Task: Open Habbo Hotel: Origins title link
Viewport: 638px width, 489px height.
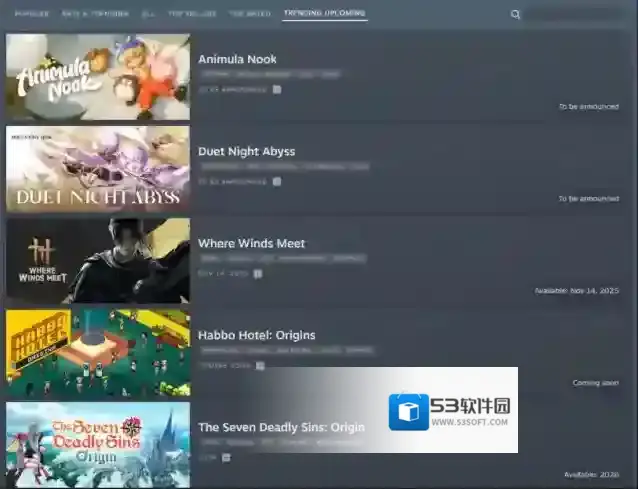Action: 257,335
